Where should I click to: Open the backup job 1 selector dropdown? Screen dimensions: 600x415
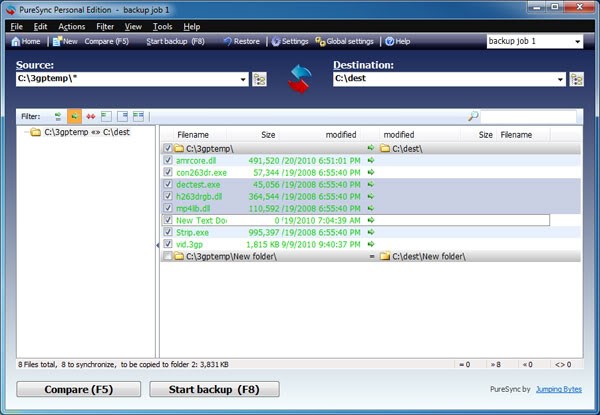click(577, 42)
